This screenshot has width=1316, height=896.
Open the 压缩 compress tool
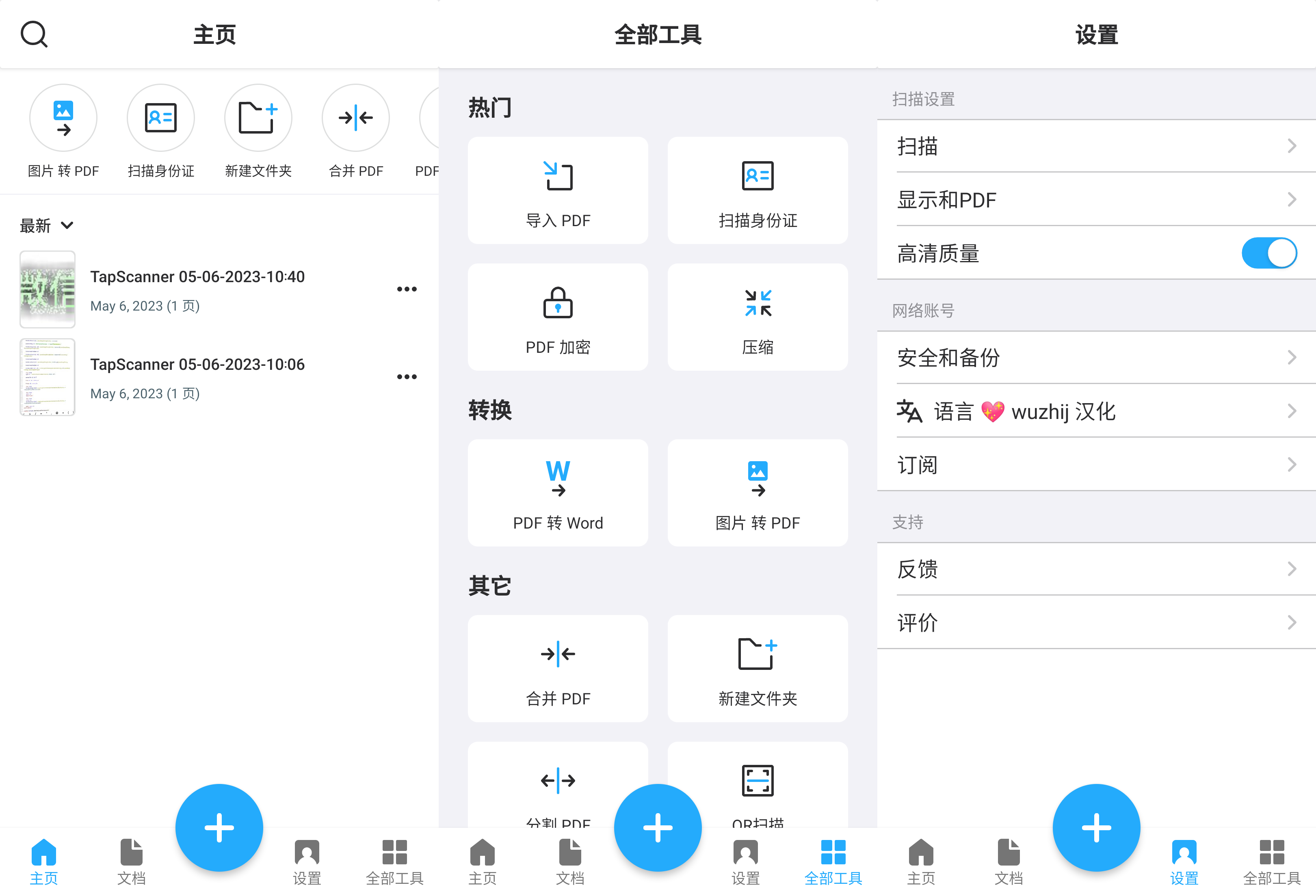tap(757, 317)
